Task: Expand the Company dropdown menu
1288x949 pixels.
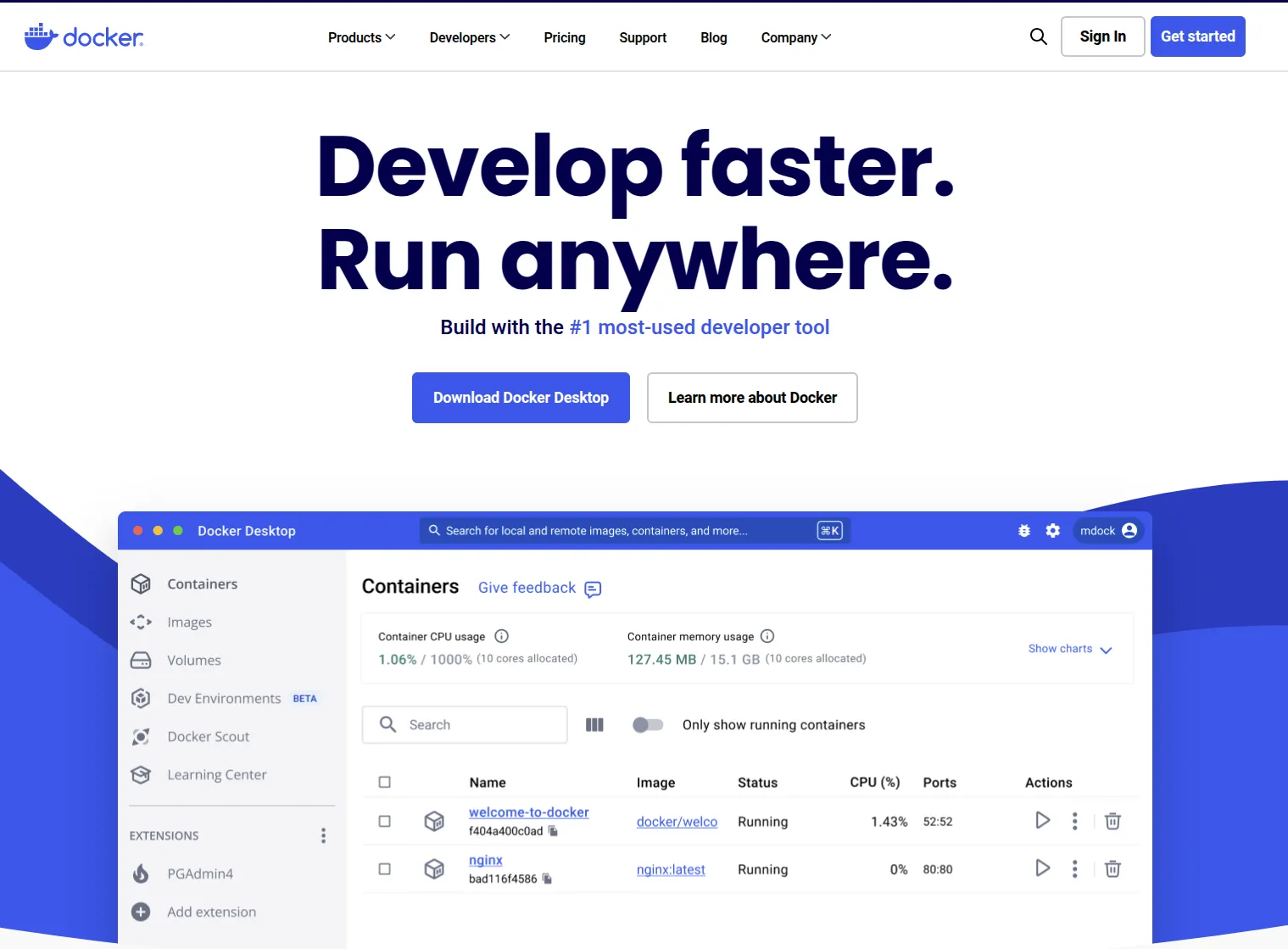Action: (796, 37)
